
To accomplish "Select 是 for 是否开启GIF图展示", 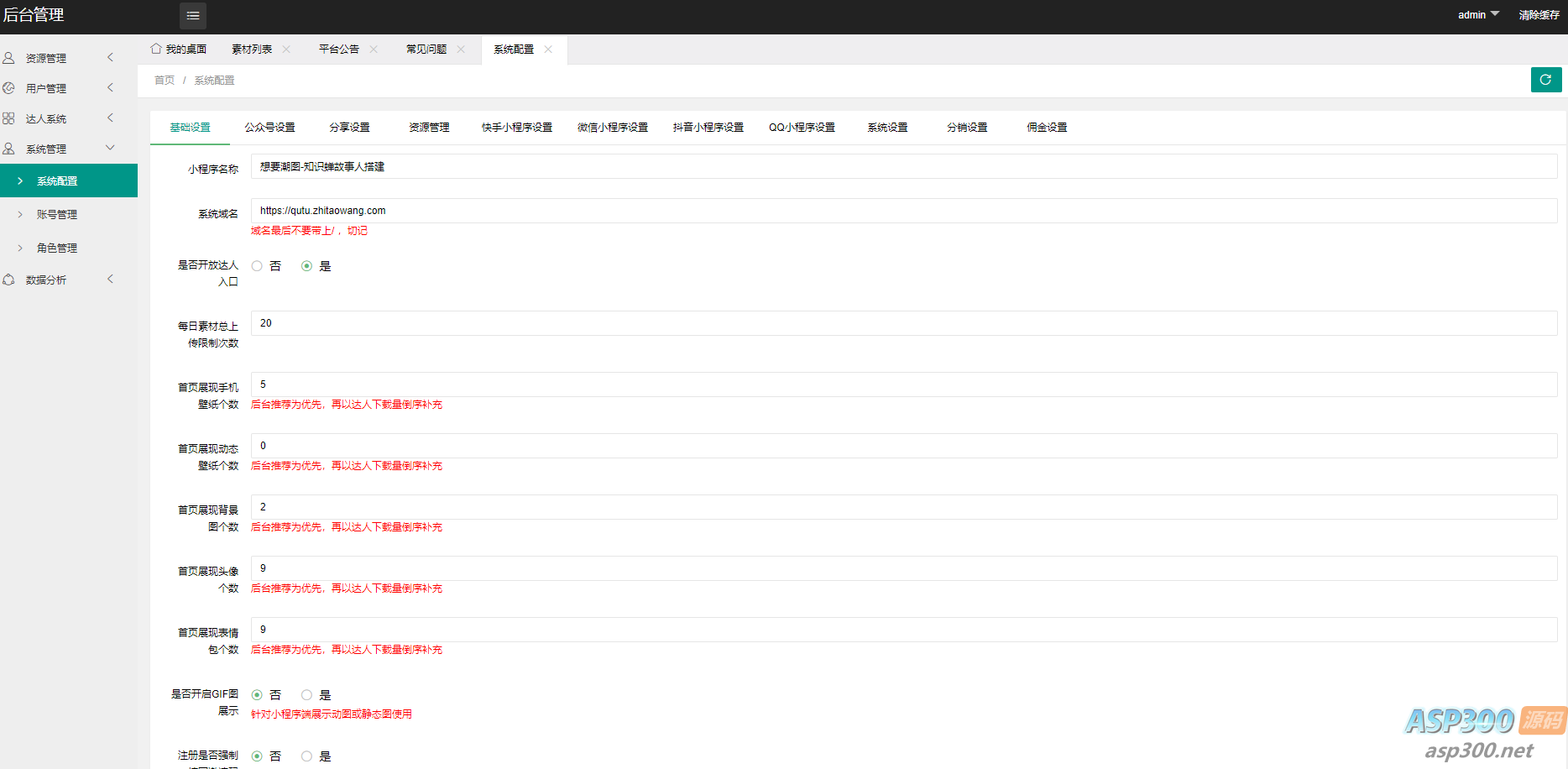I will pos(306,695).
